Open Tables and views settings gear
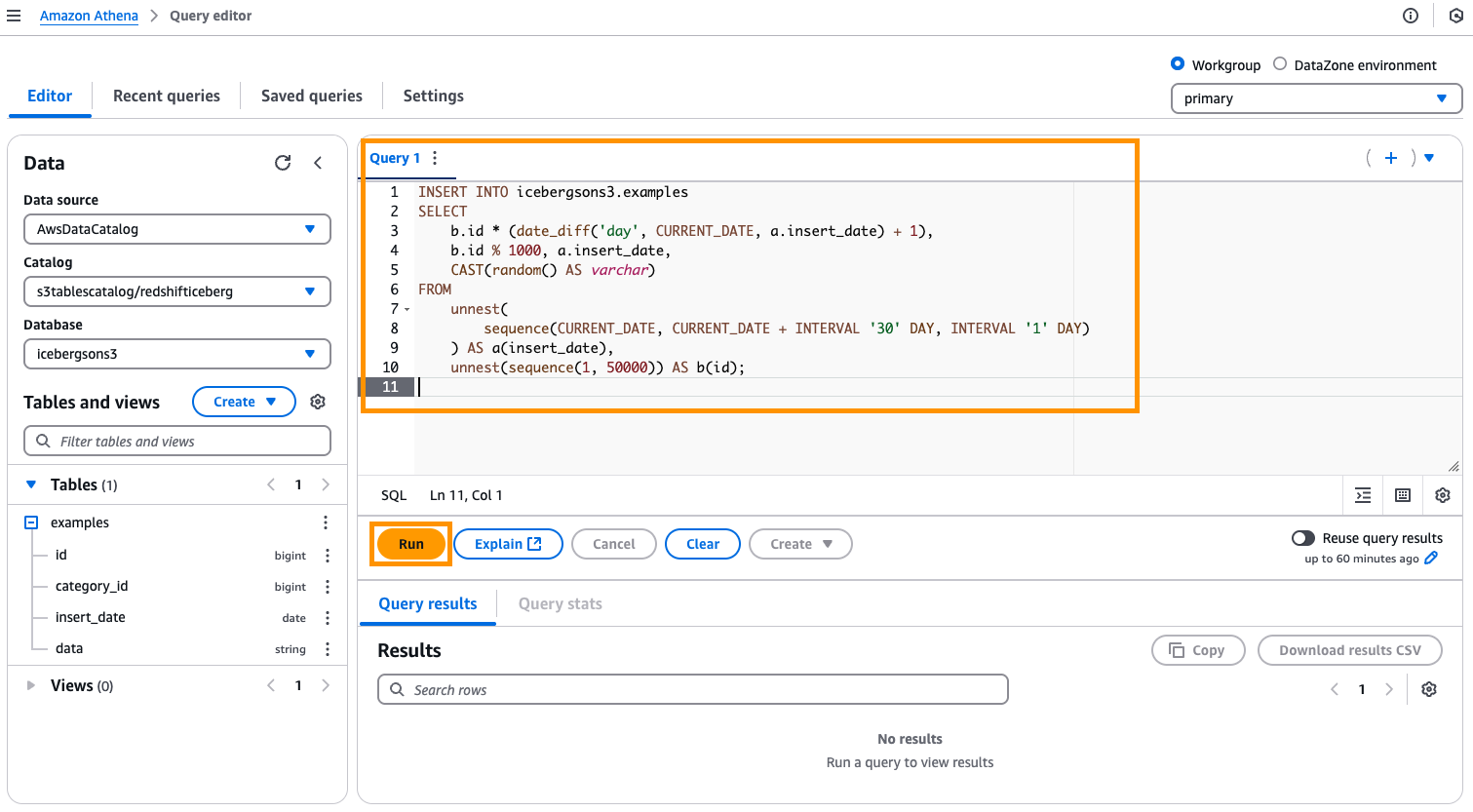The image size is (1473, 812). pyautogui.click(x=318, y=402)
